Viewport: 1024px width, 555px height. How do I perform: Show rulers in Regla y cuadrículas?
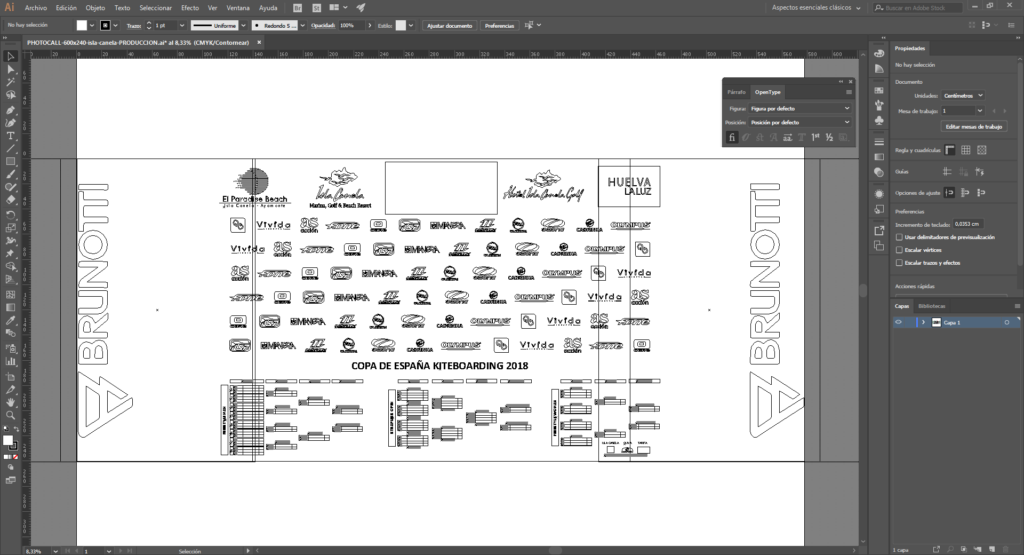(x=950, y=150)
